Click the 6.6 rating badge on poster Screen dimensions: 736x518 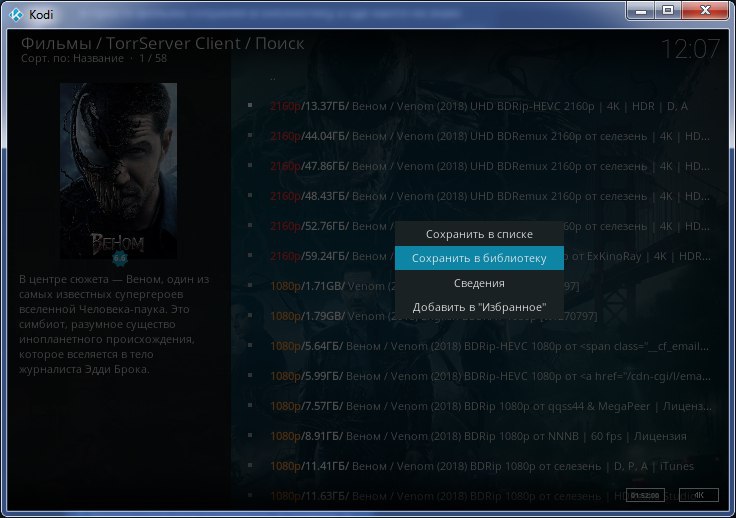pos(120,258)
